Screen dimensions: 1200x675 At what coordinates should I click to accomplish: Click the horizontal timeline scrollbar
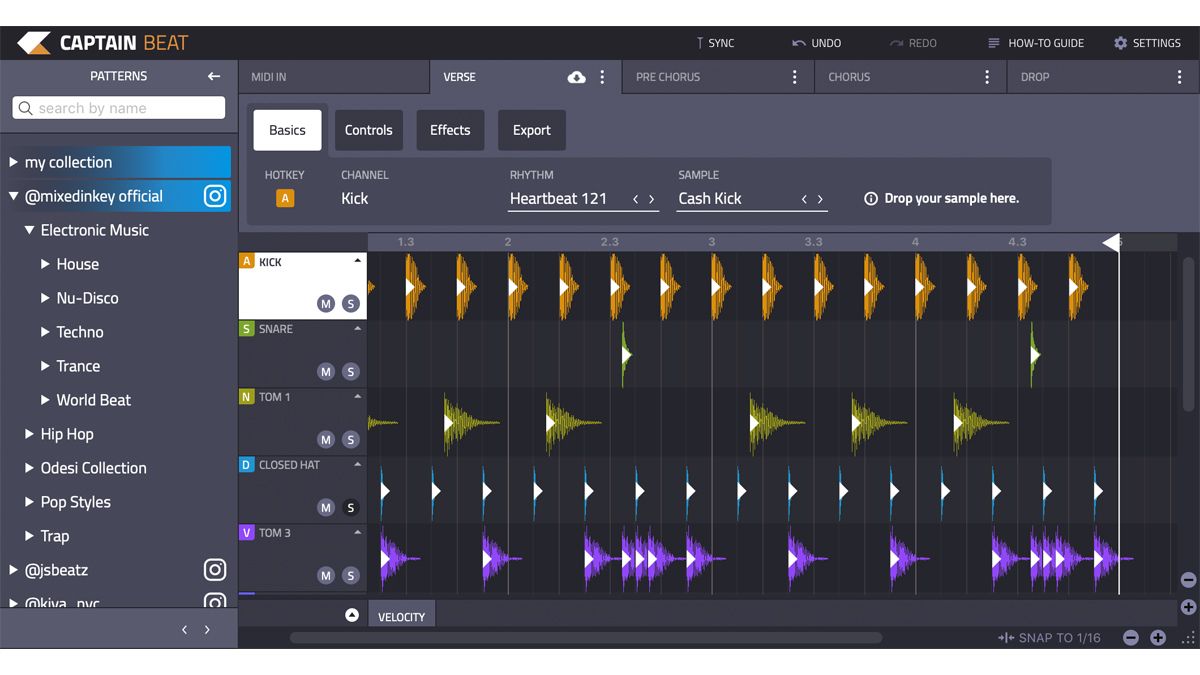(586, 638)
